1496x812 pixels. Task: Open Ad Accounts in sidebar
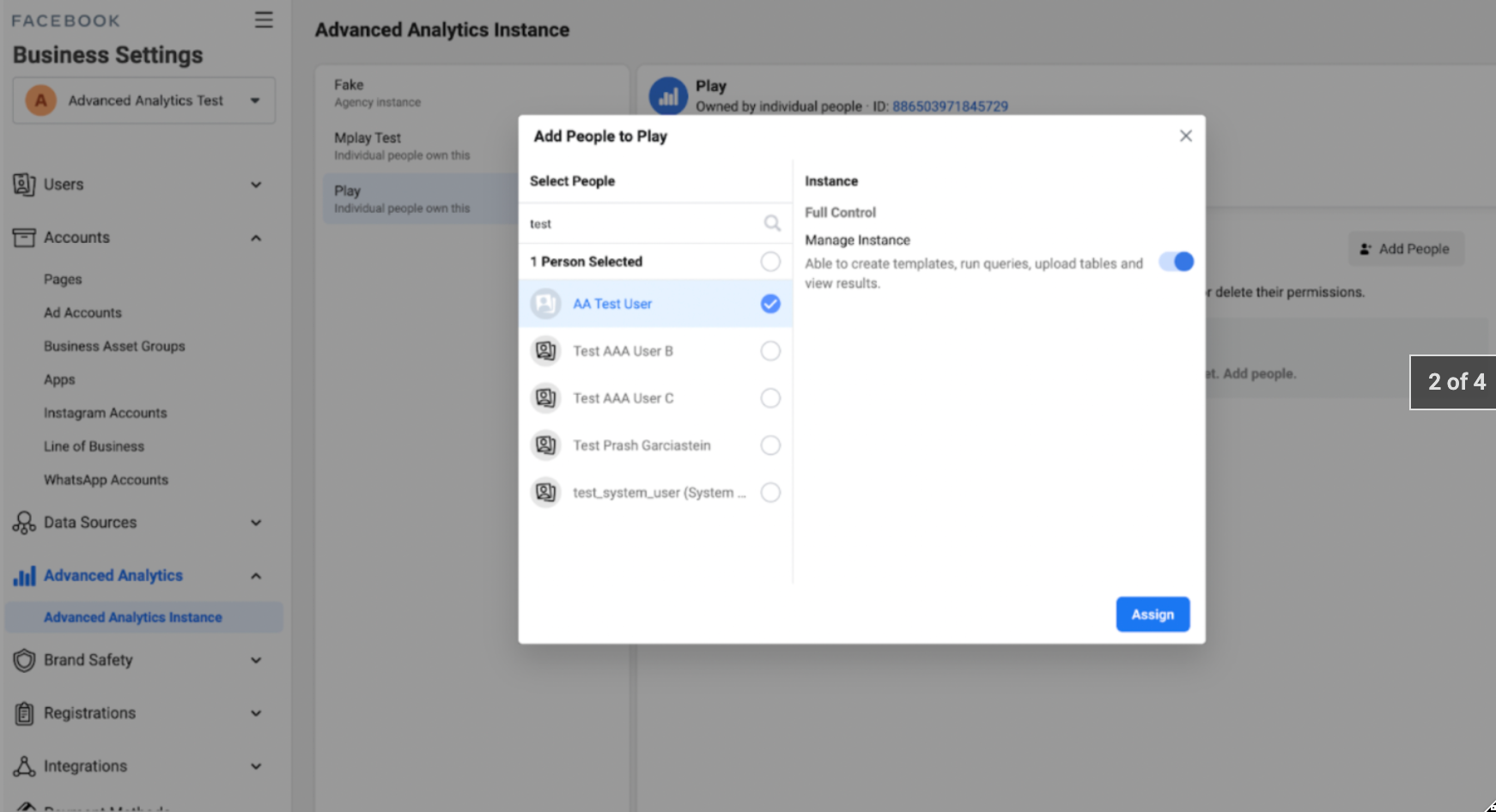coord(82,312)
